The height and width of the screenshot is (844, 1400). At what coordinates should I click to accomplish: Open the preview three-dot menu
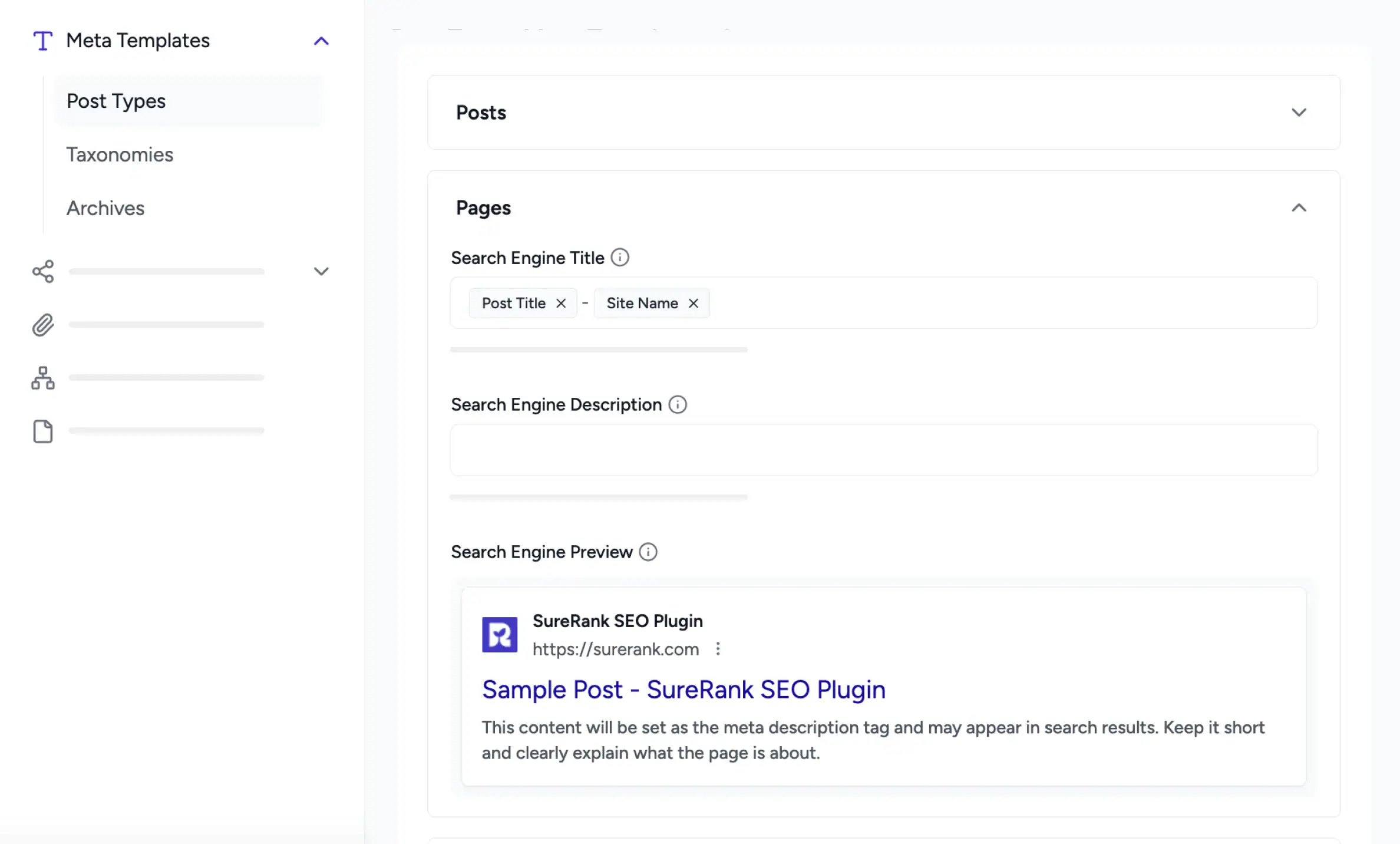point(718,649)
